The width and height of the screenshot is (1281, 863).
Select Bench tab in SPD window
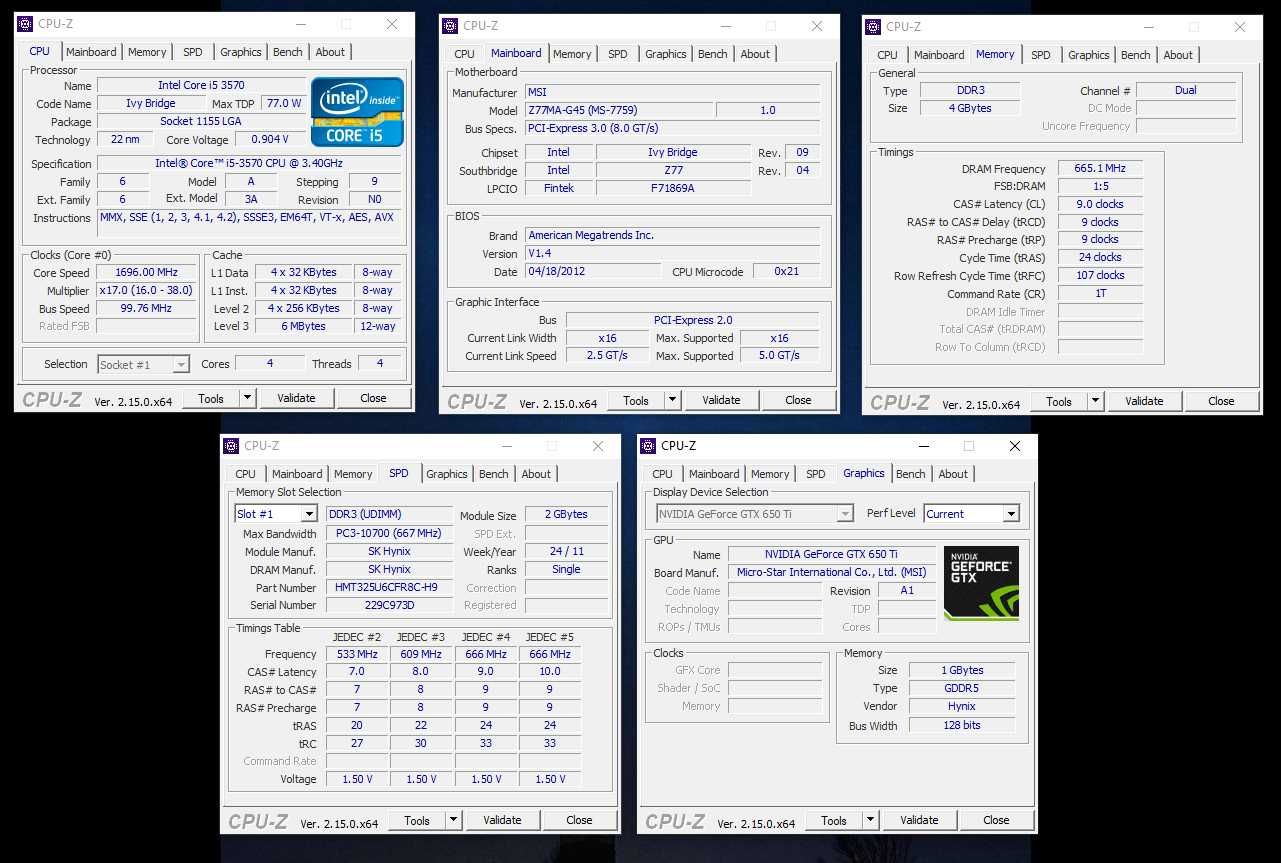(493, 474)
